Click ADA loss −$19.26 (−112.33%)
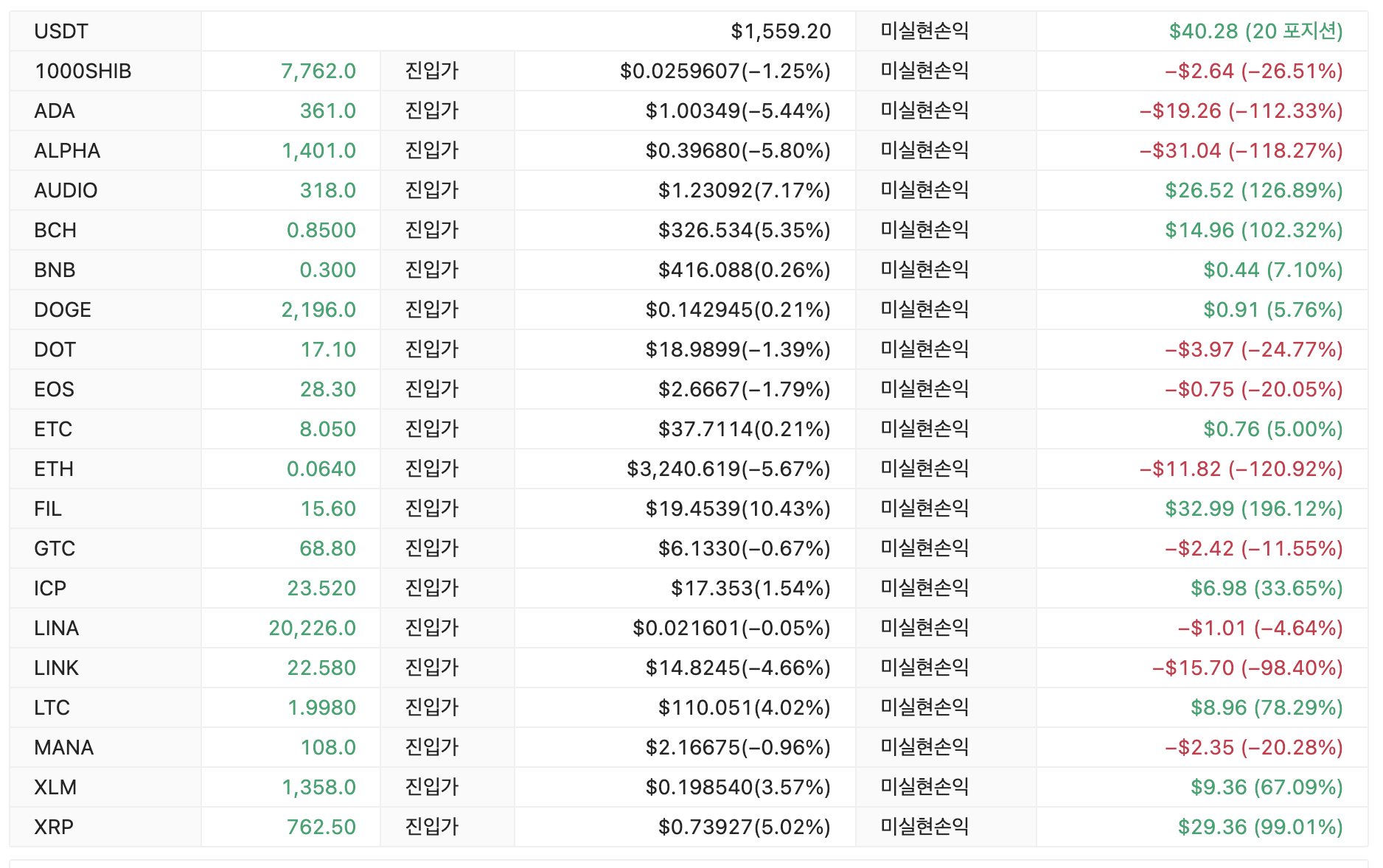 (x=1241, y=111)
